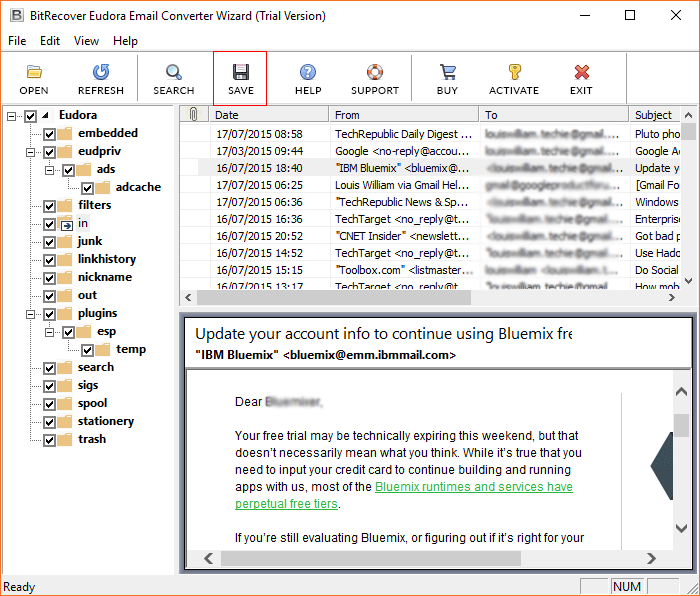
Task: Open the Help menu
Action: [x=125, y=41]
